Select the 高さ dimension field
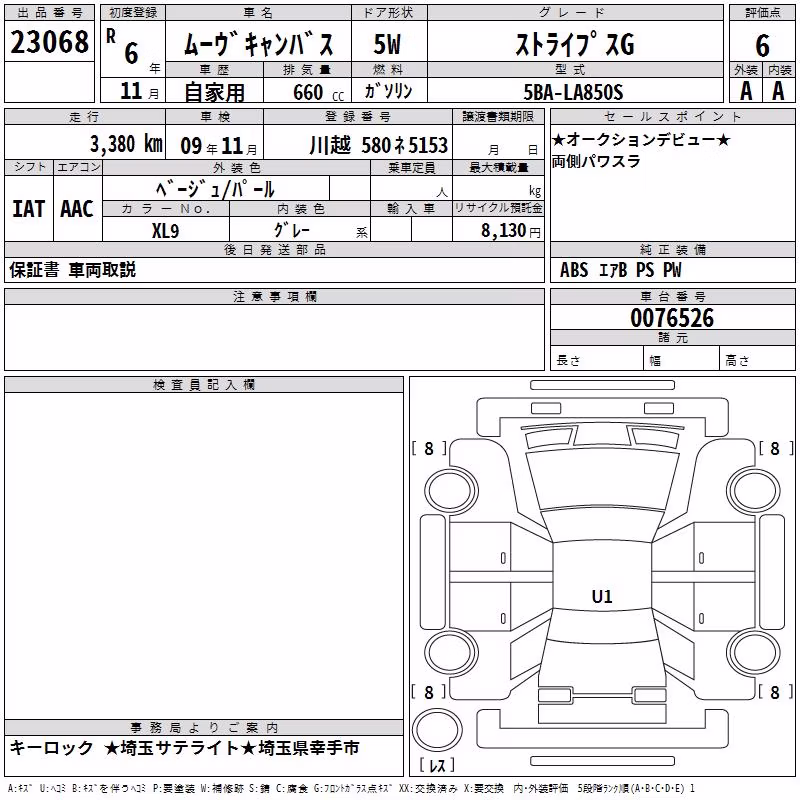Viewport: 800px width, 800px height. click(x=758, y=358)
